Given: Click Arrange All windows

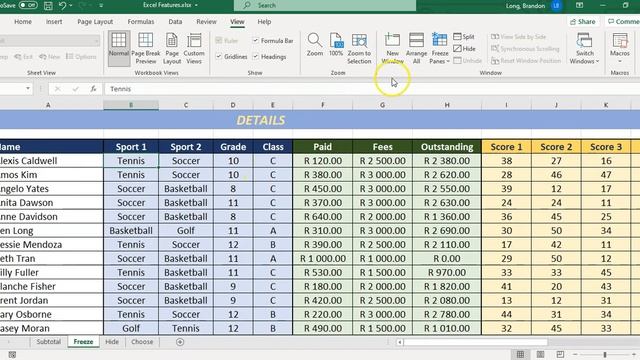Looking at the screenshot, I should [416, 48].
